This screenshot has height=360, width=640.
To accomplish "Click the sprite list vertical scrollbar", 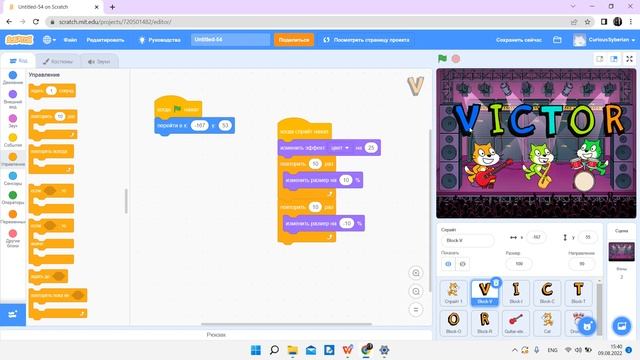I will [599, 309].
